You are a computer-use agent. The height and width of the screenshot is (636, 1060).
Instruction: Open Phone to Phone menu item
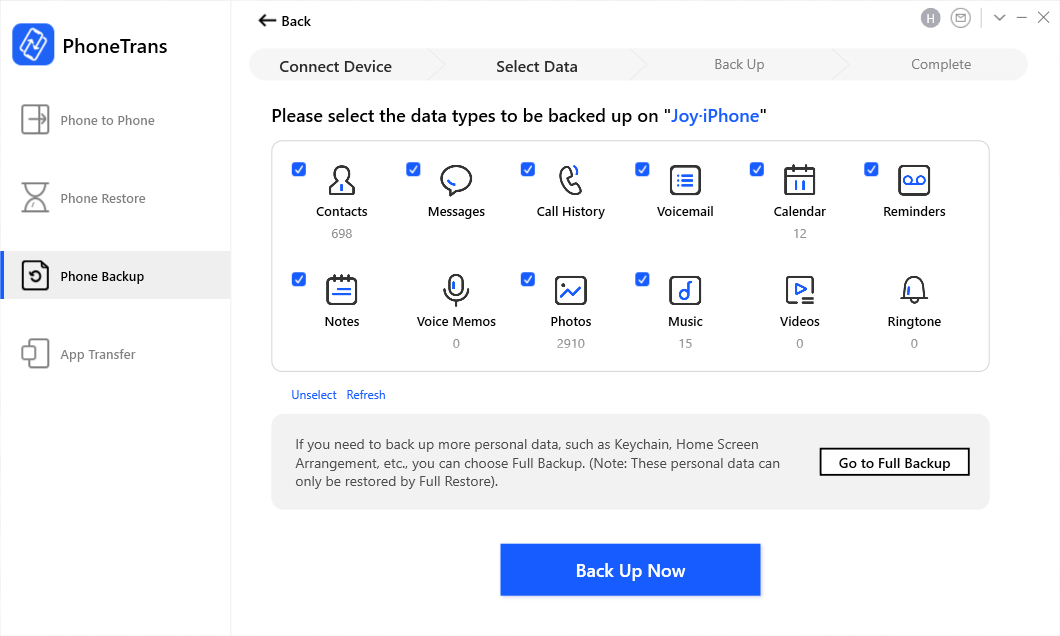[x=116, y=120]
